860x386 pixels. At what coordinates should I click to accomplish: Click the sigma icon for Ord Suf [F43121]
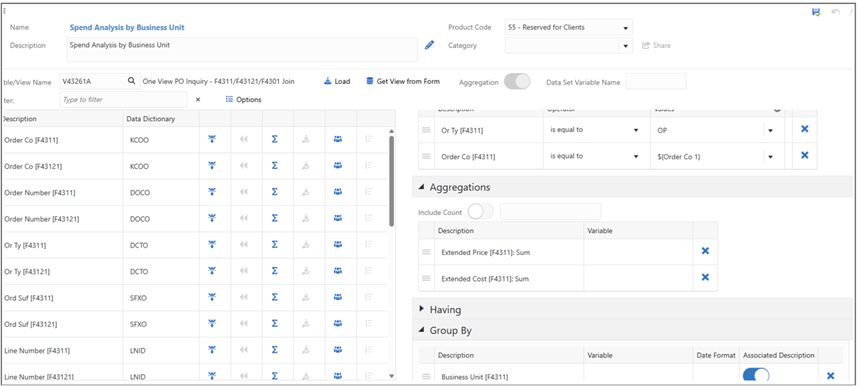click(274, 323)
